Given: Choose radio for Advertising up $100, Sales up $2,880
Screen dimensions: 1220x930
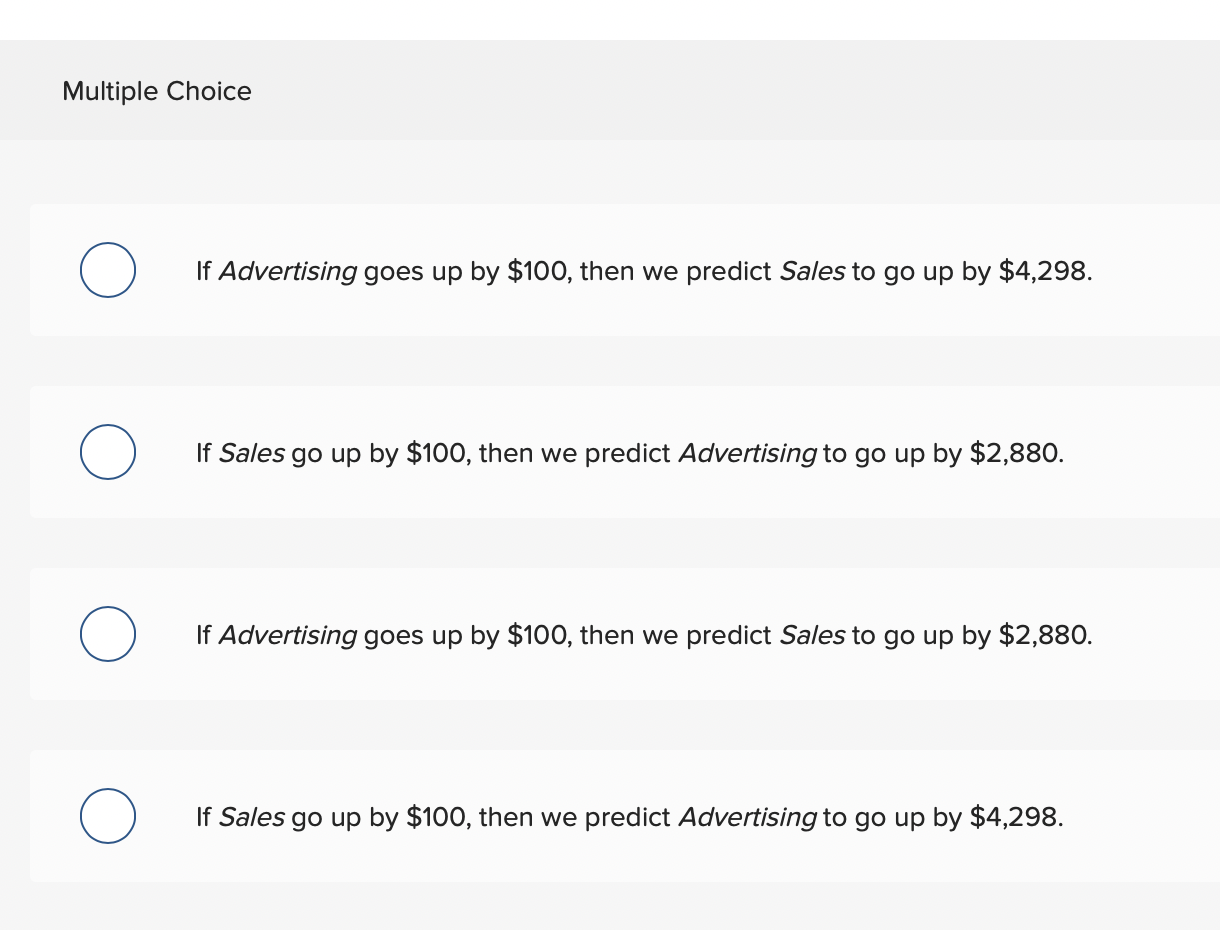Looking at the screenshot, I should [x=108, y=634].
